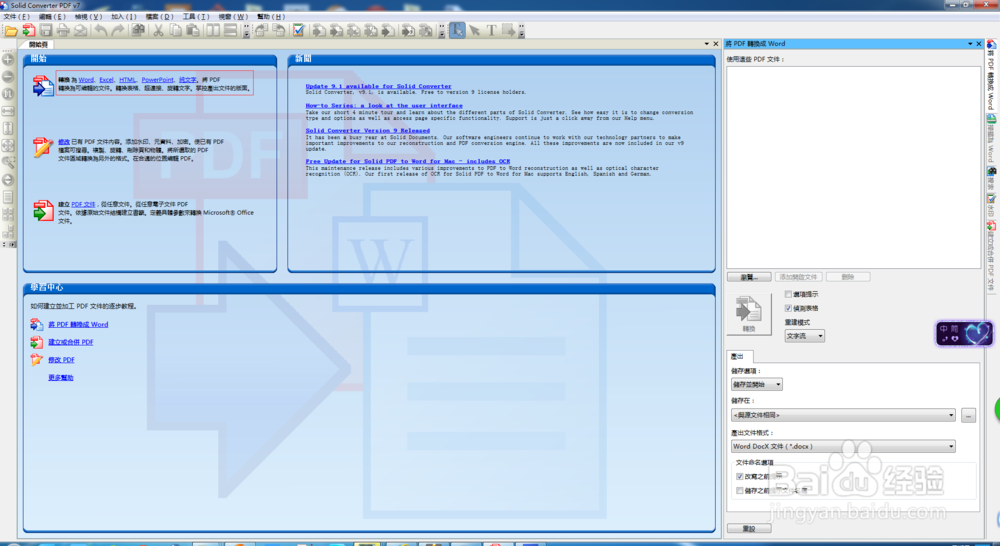Click the Excel link in Start panel
The height and width of the screenshot is (546, 1000).
[107, 80]
